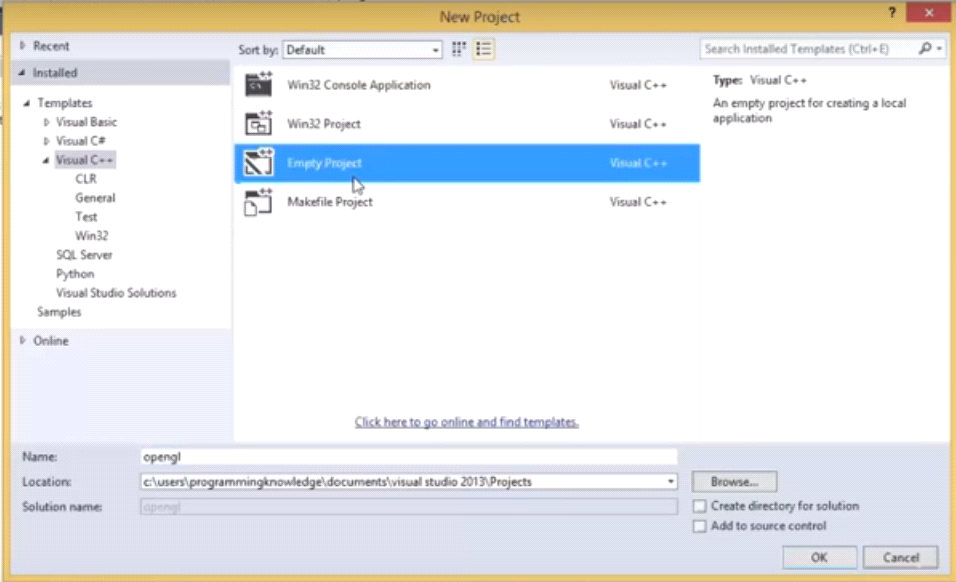This screenshot has width=956, height=582.
Task: Select the Visual C# tree item
Action: [x=80, y=141]
